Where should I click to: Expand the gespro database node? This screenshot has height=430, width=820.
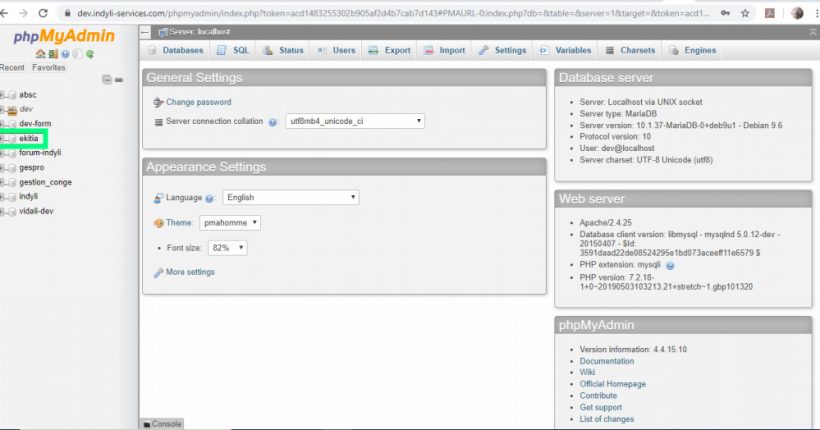[x=2, y=168]
